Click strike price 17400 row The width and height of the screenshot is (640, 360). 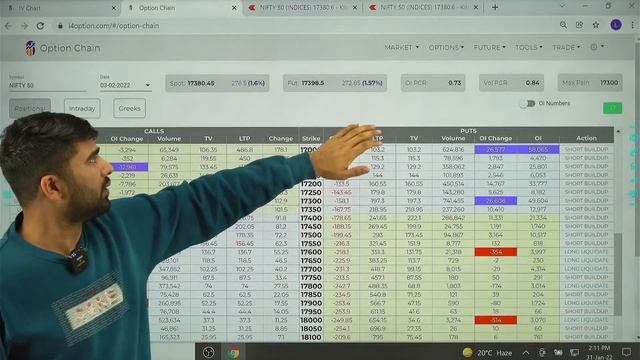coord(311,218)
